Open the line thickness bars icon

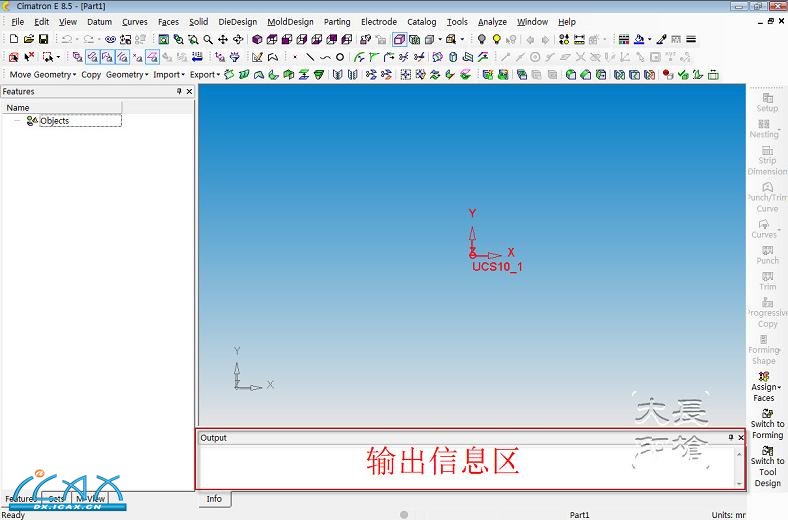tap(691, 39)
